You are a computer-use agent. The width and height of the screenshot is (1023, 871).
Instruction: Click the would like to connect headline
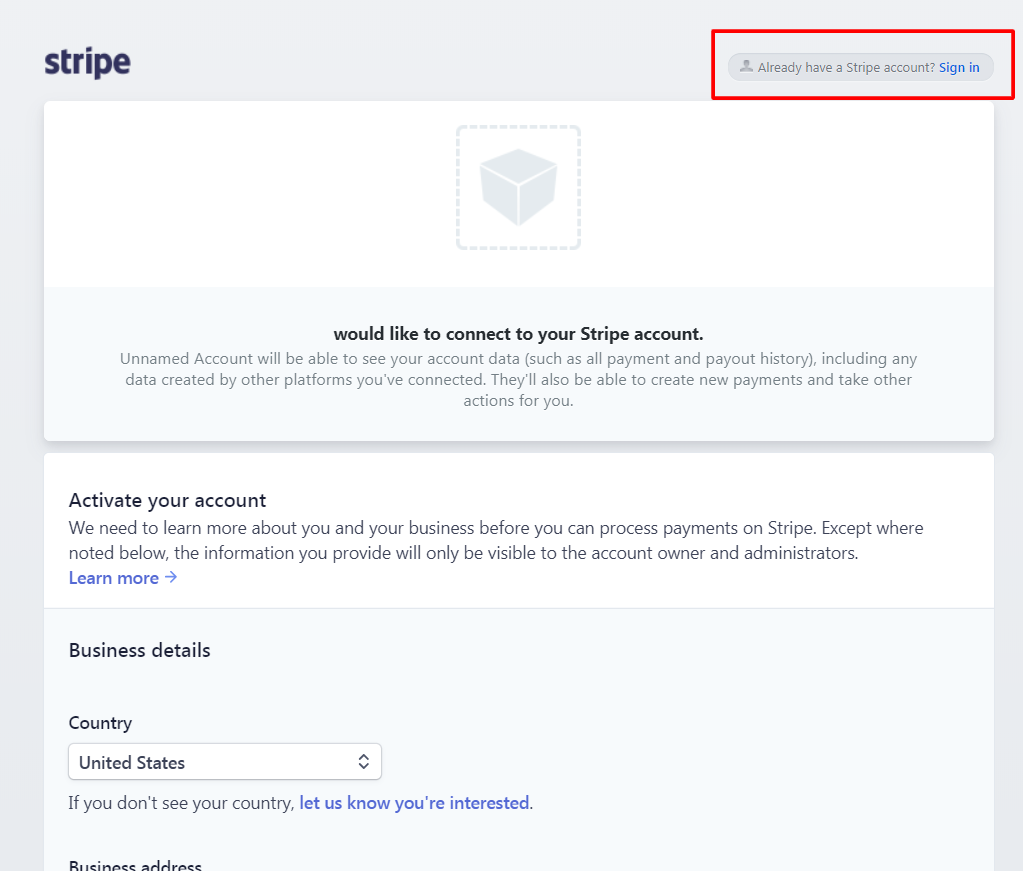pyautogui.click(x=519, y=334)
